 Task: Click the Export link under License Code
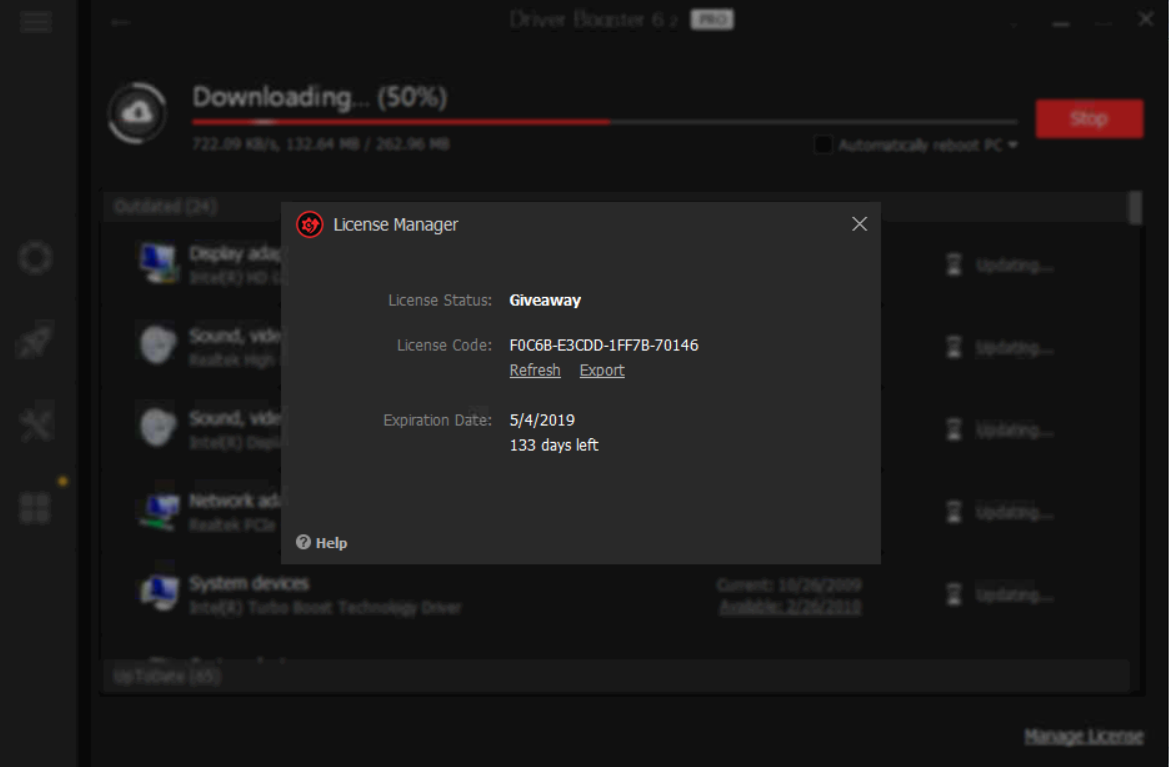(x=602, y=370)
